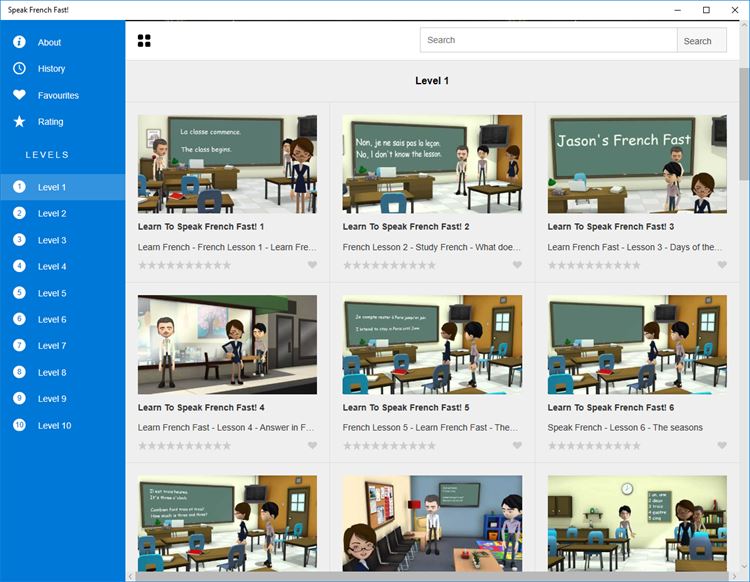Click 'French Lesson 2 - Study French' description
This screenshot has width=750, height=582.
click(x=431, y=247)
